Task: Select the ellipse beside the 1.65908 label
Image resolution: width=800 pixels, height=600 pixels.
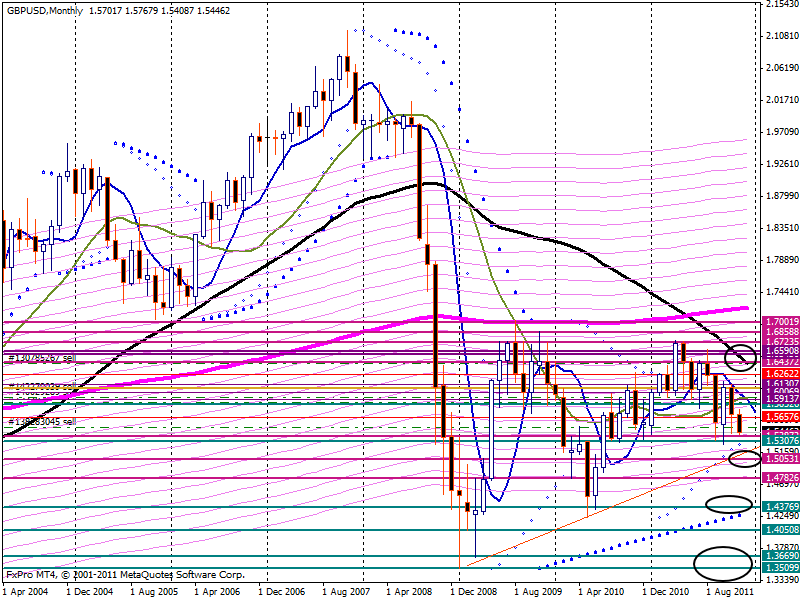Action: [x=740, y=357]
